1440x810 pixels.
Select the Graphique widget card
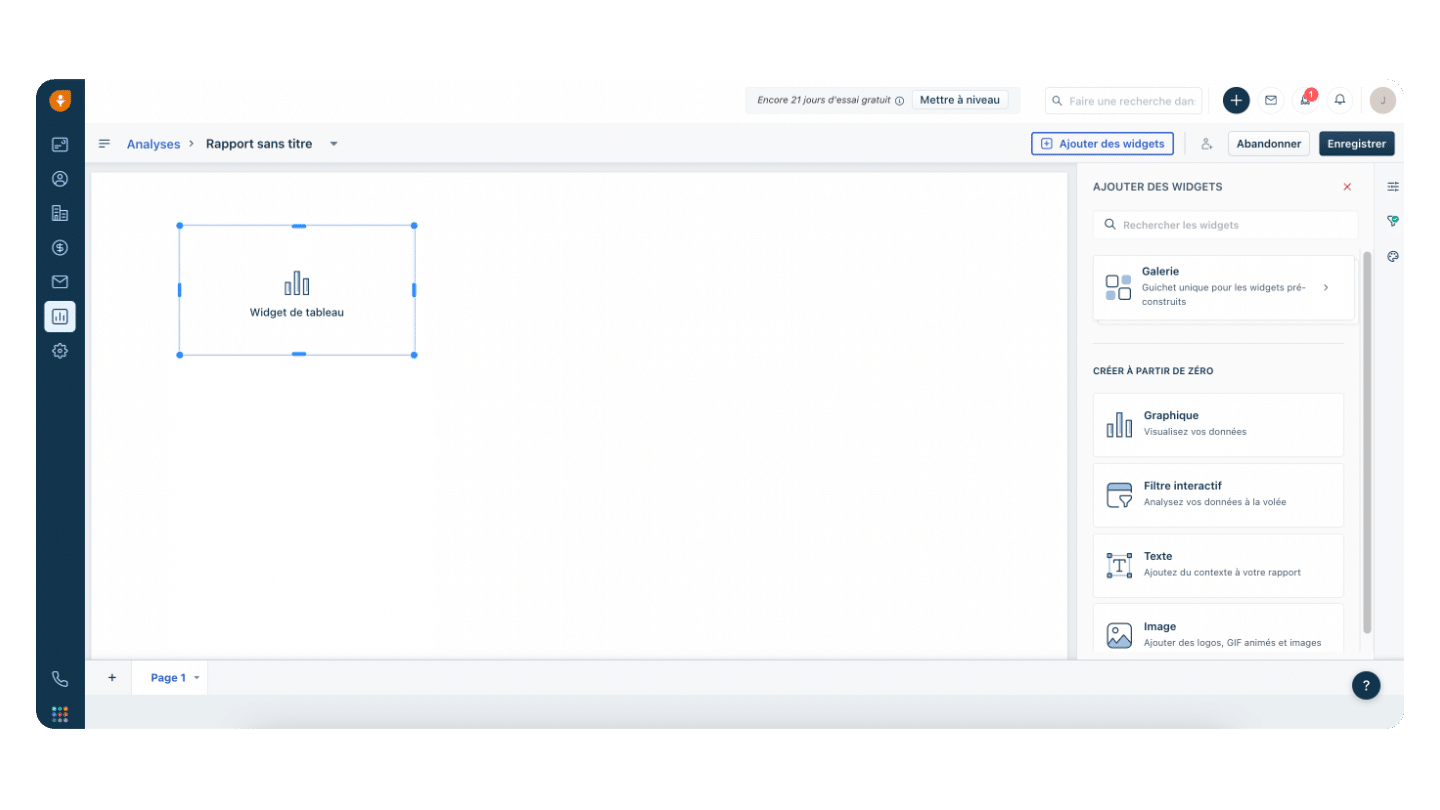pyautogui.click(x=1218, y=425)
